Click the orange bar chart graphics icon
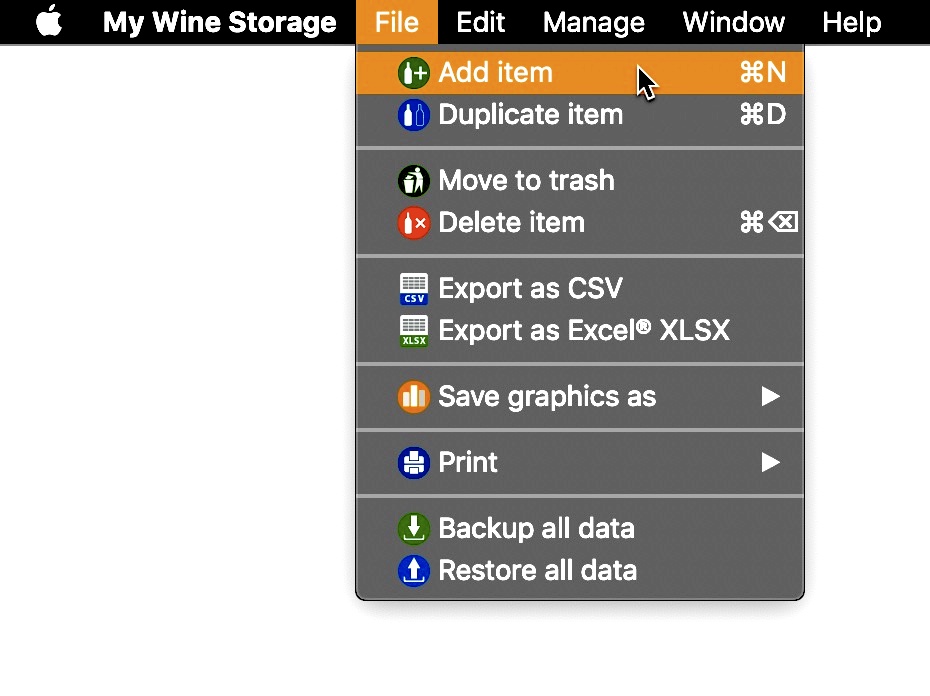Viewport: 930px width, 696px height. click(x=413, y=397)
